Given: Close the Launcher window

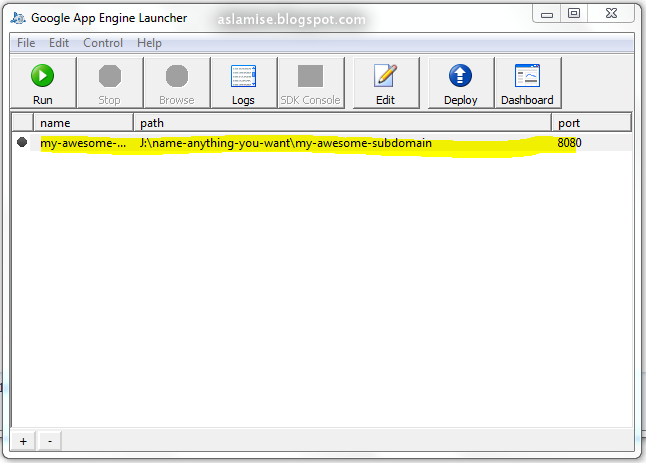Looking at the screenshot, I should click(x=611, y=14).
